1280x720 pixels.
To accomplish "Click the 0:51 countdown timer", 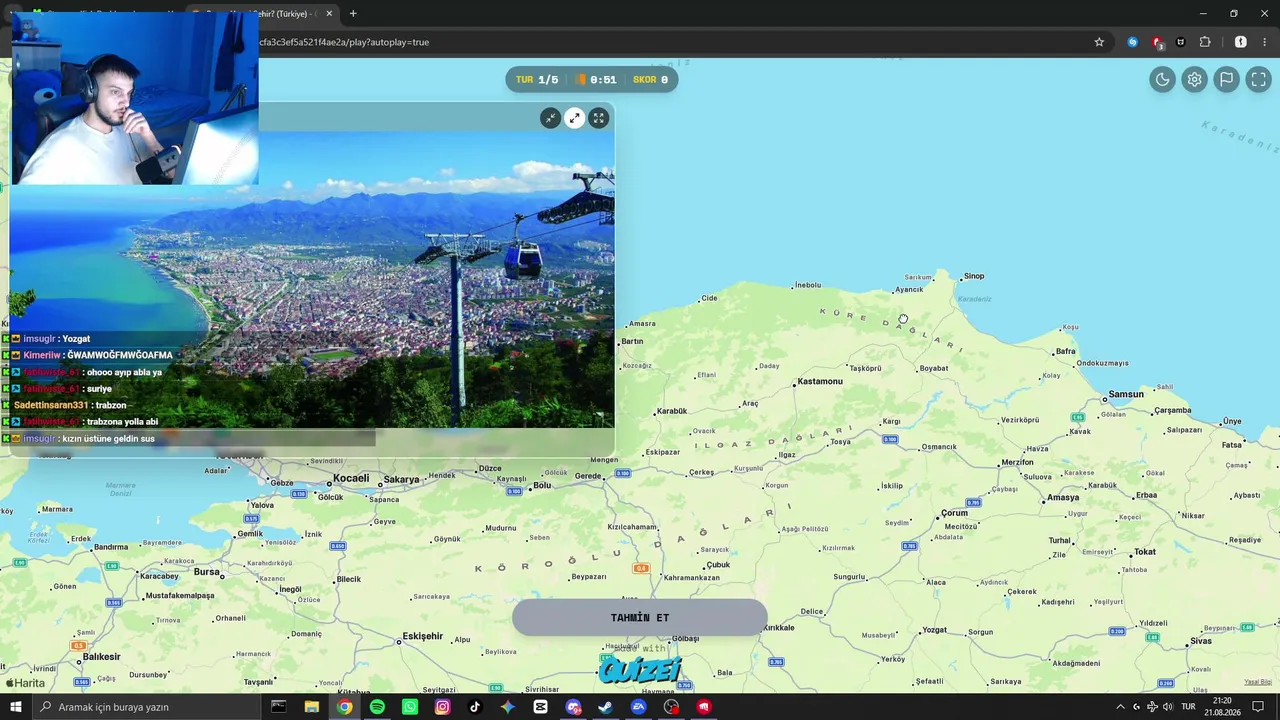I will [598, 80].
